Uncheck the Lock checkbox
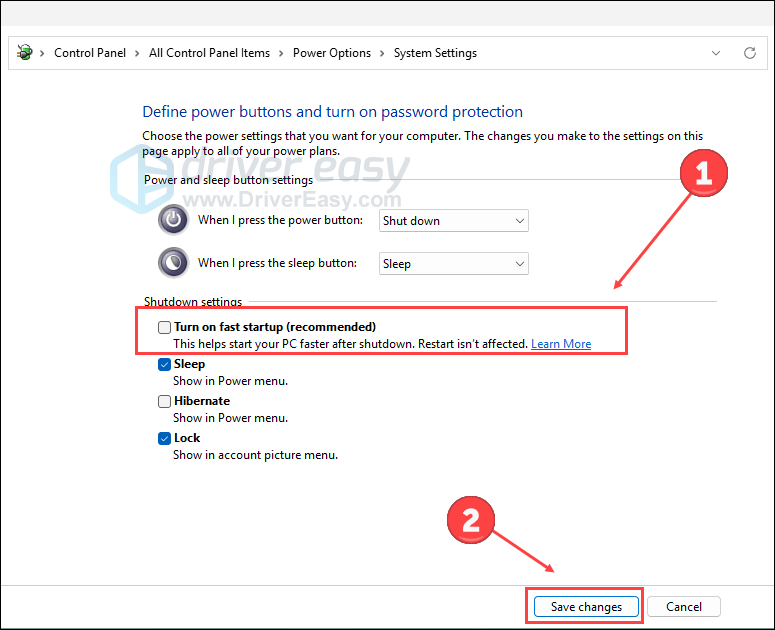Image resolution: width=775 pixels, height=630 pixels. tap(164, 438)
